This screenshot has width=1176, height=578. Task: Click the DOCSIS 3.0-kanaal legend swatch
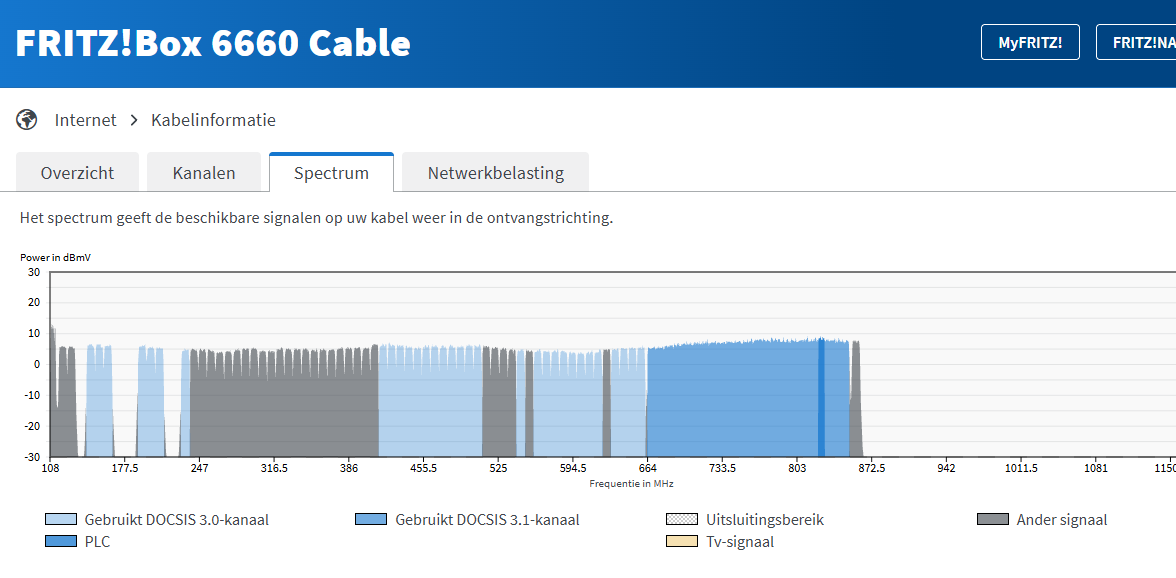point(60,520)
